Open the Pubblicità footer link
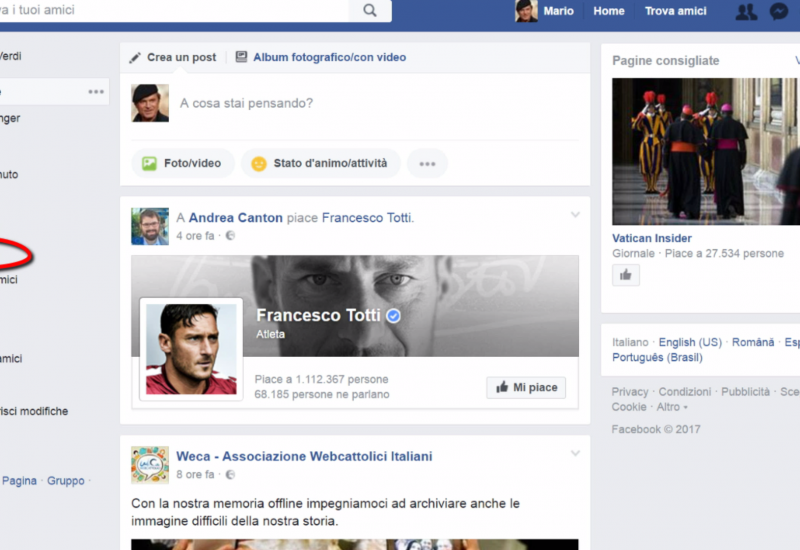This screenshot has height=550, width=800. point(745,392)
